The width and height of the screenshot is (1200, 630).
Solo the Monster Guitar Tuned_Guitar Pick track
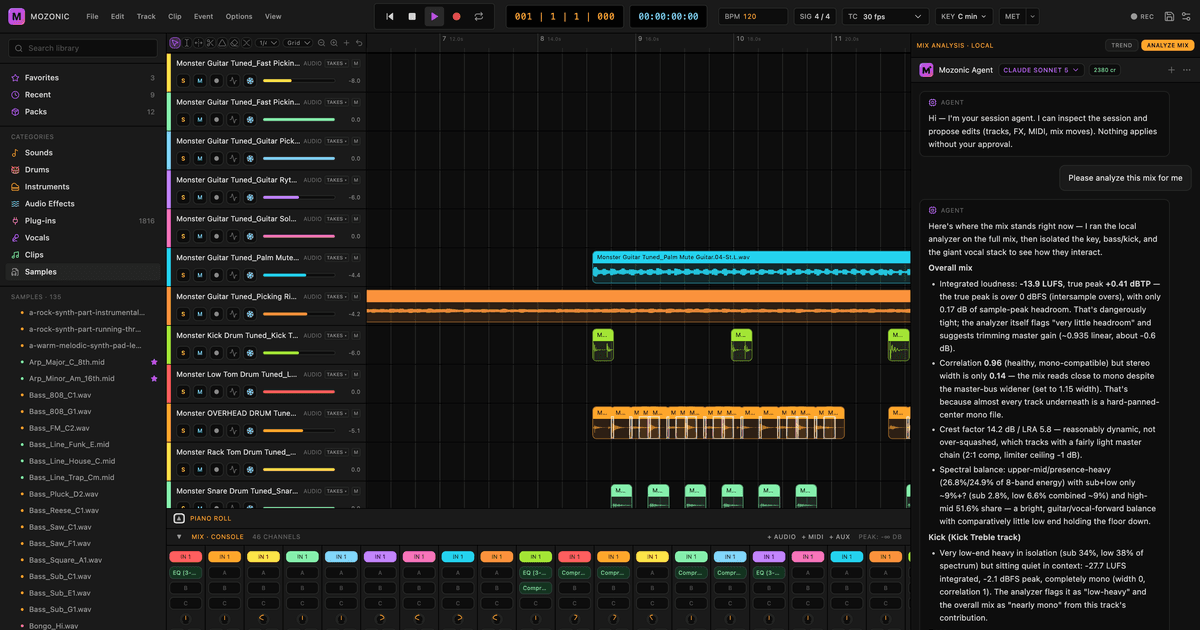coord(183,158)
